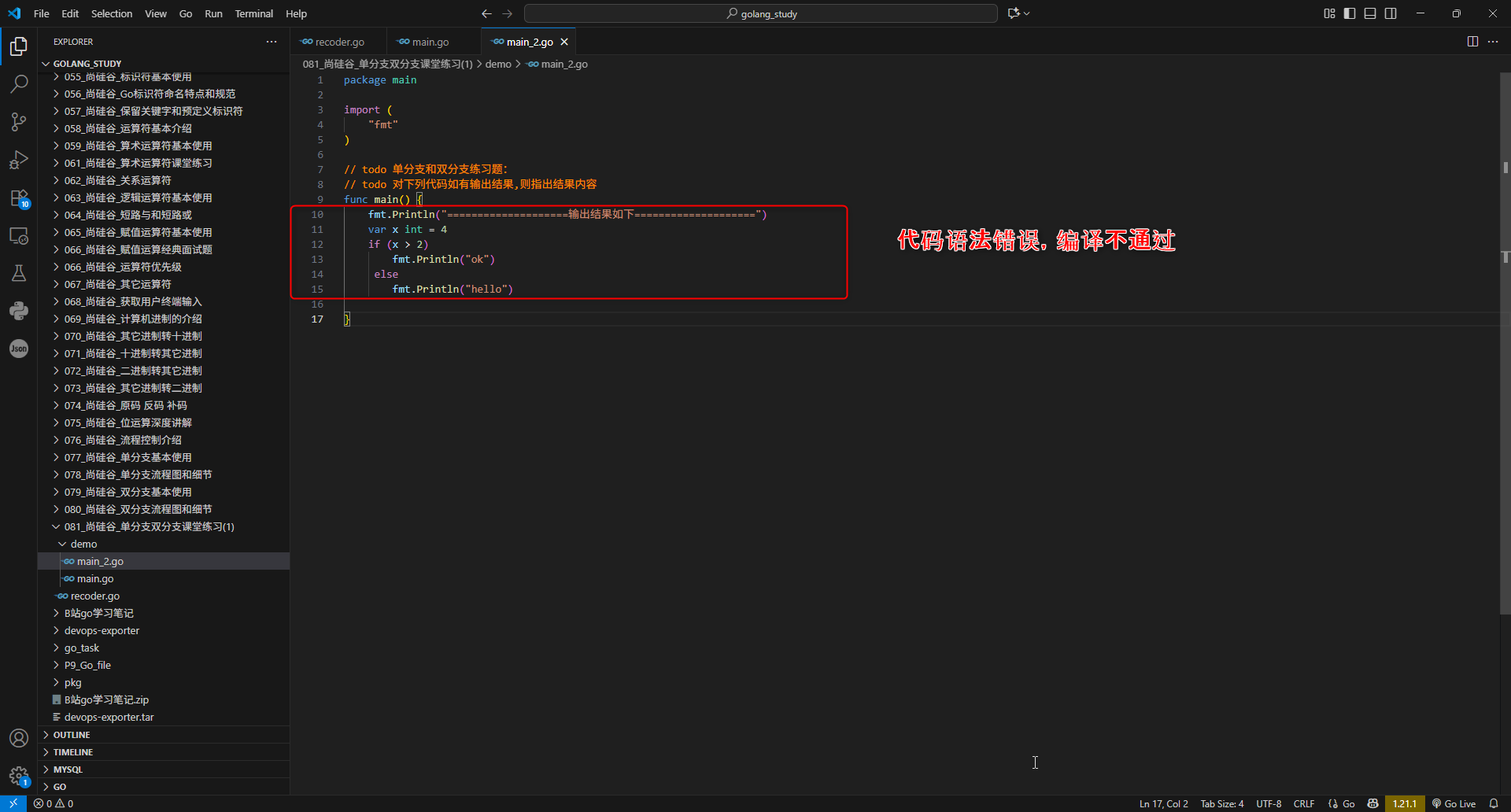Open the Accounts menu icon
Image resolution: width=1511 pixels, height=812 pixels.
tap(19, 738)
